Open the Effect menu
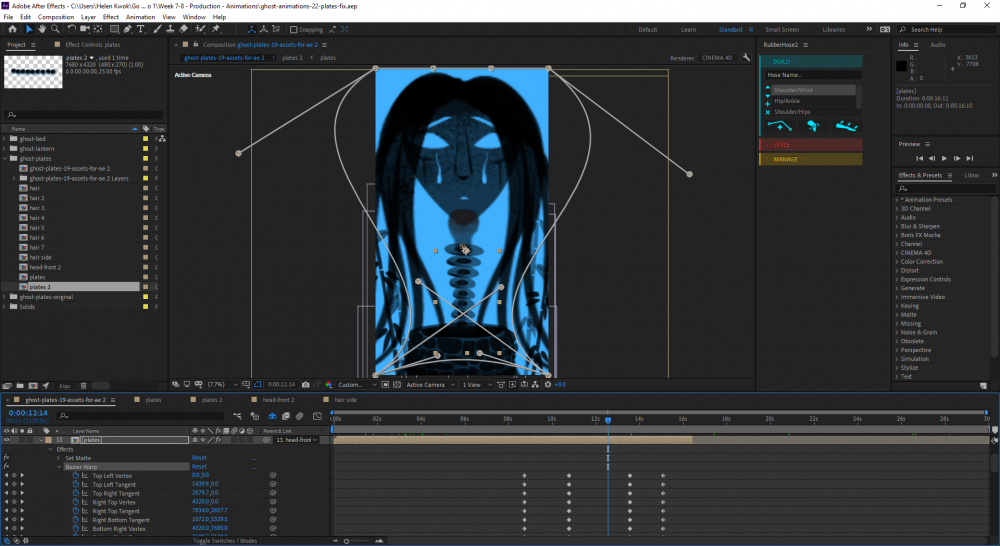The image size is (1000, 546). click(110, 17)
